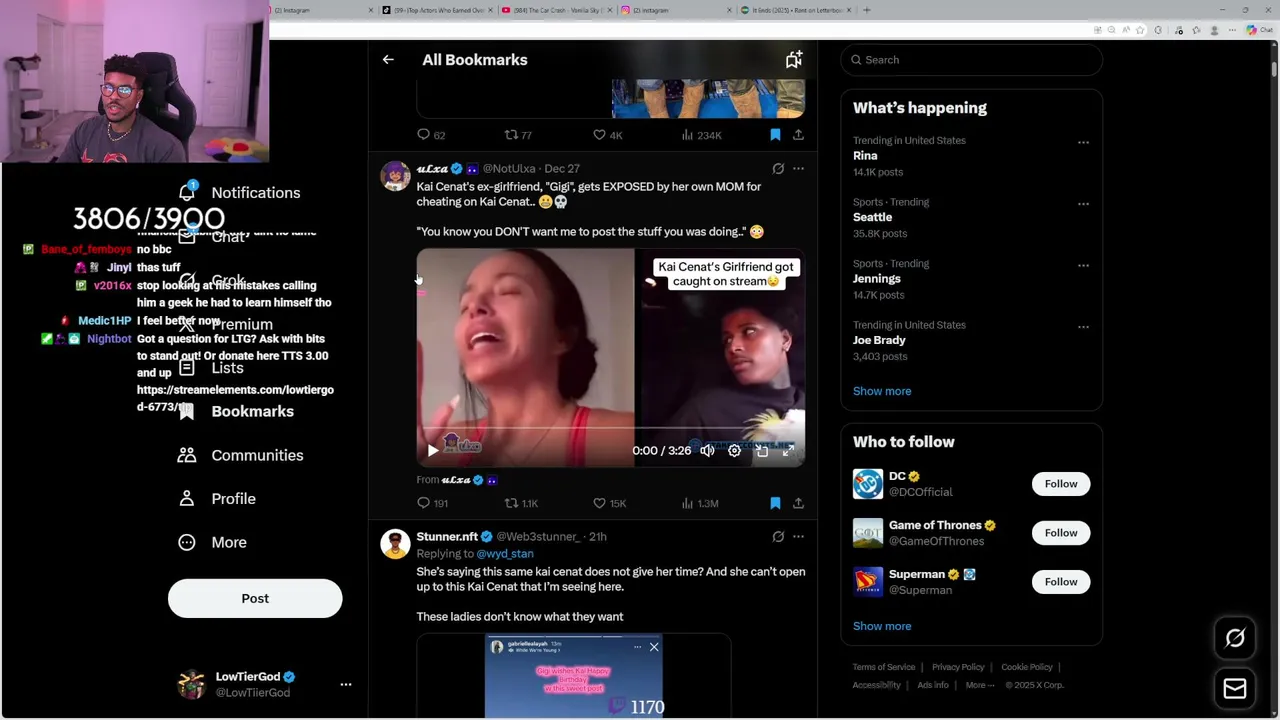Open Stunner.nft's profile avatar
The image size is (1280, 720).
click(395, 544)
